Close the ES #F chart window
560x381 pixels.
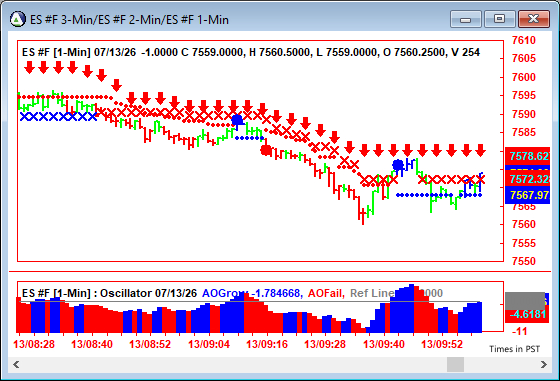click(534, 19)
